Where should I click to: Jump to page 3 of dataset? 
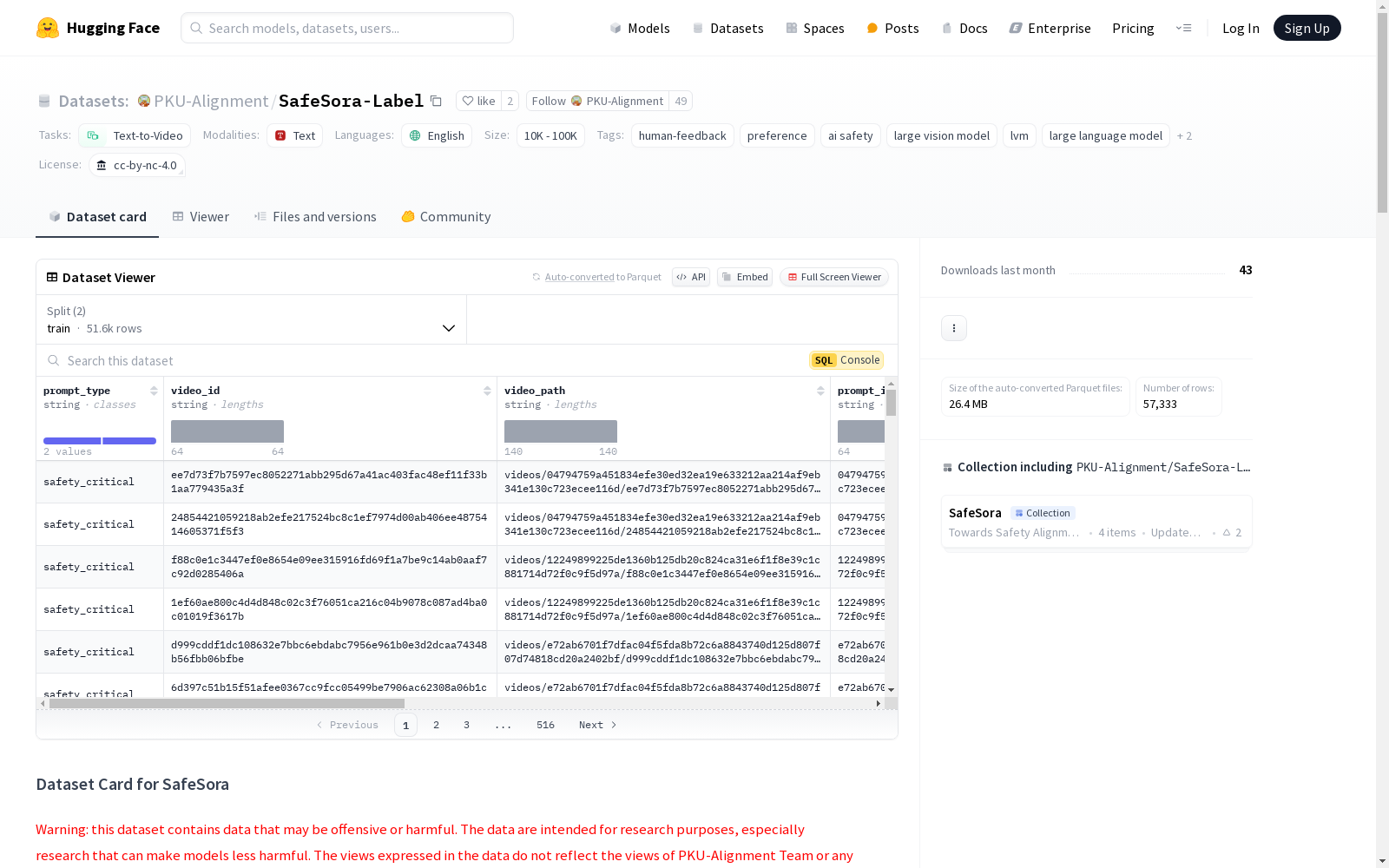466,725
